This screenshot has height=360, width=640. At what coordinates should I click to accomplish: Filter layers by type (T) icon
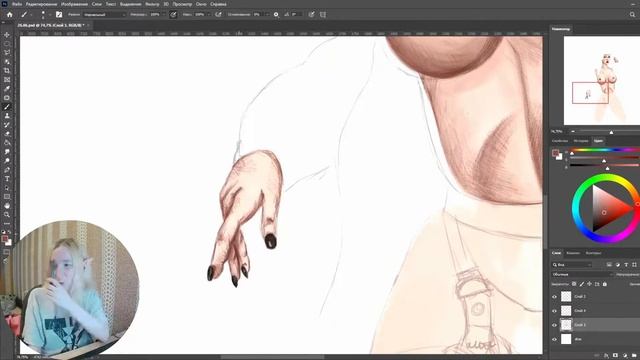pyautogui.click(x=626, y=265)
